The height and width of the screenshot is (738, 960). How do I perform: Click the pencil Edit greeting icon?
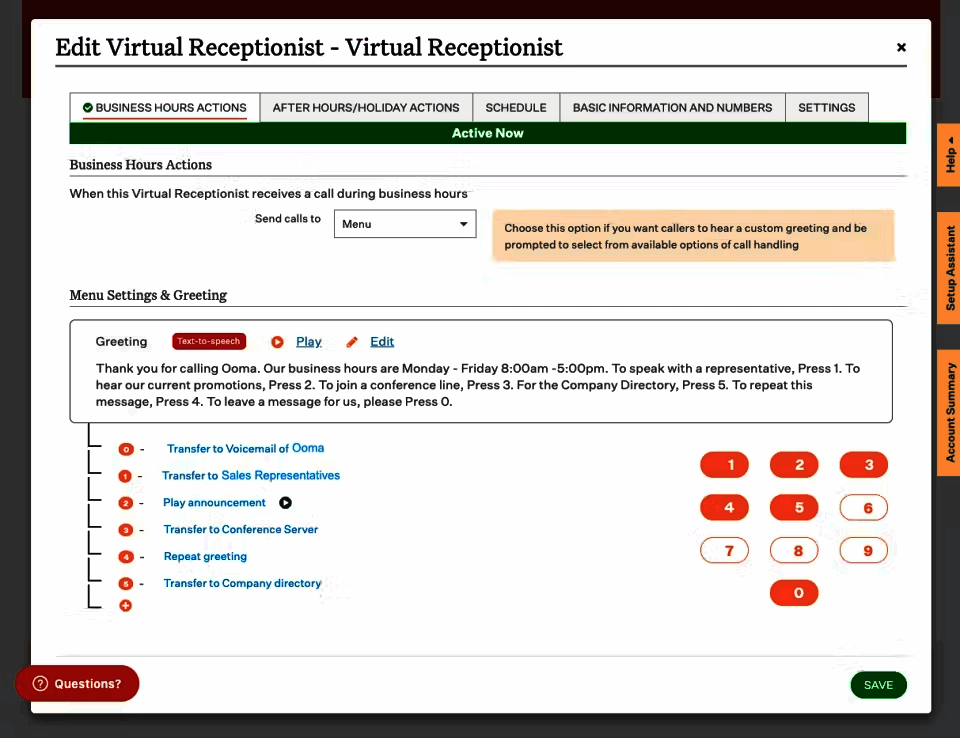352,342
